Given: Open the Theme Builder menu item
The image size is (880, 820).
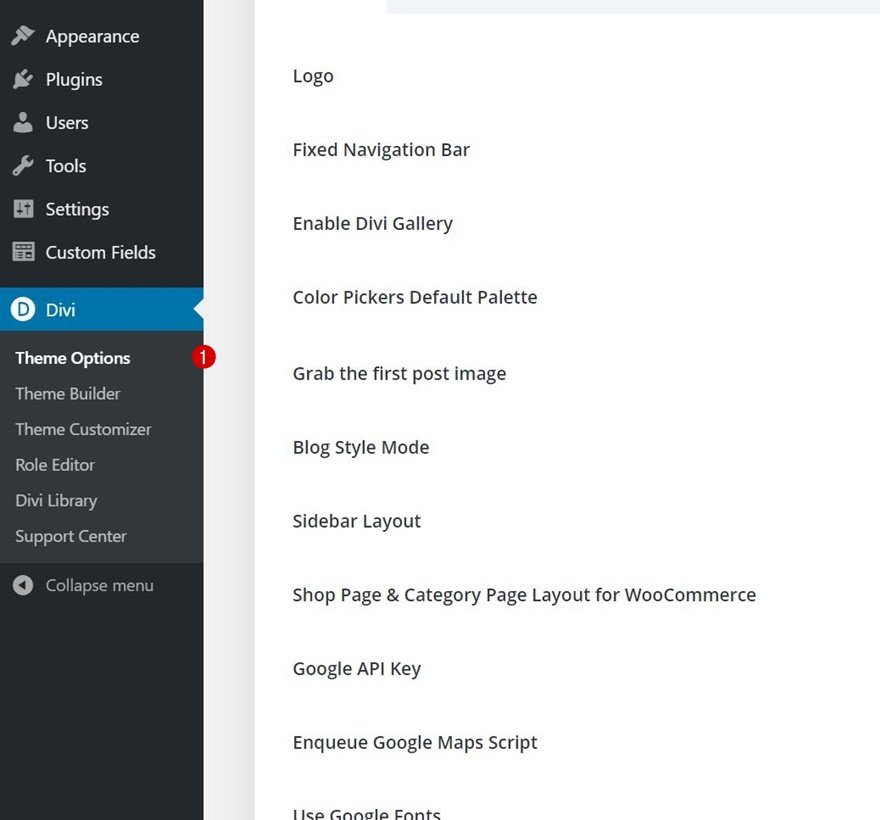Looking at the screenshot, I should coord(67,394).
